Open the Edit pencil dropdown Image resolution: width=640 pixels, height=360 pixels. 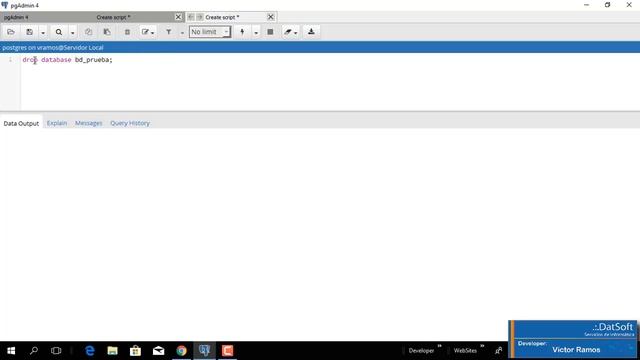point(147,32)
